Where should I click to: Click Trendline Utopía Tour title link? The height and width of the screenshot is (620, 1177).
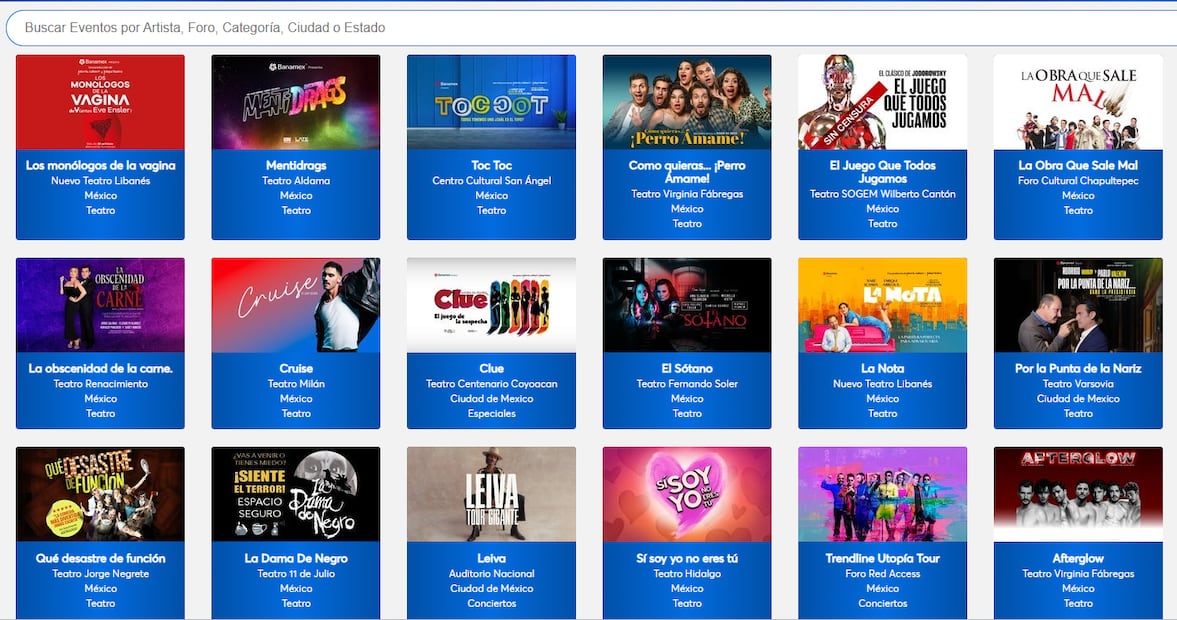(882, 558)
